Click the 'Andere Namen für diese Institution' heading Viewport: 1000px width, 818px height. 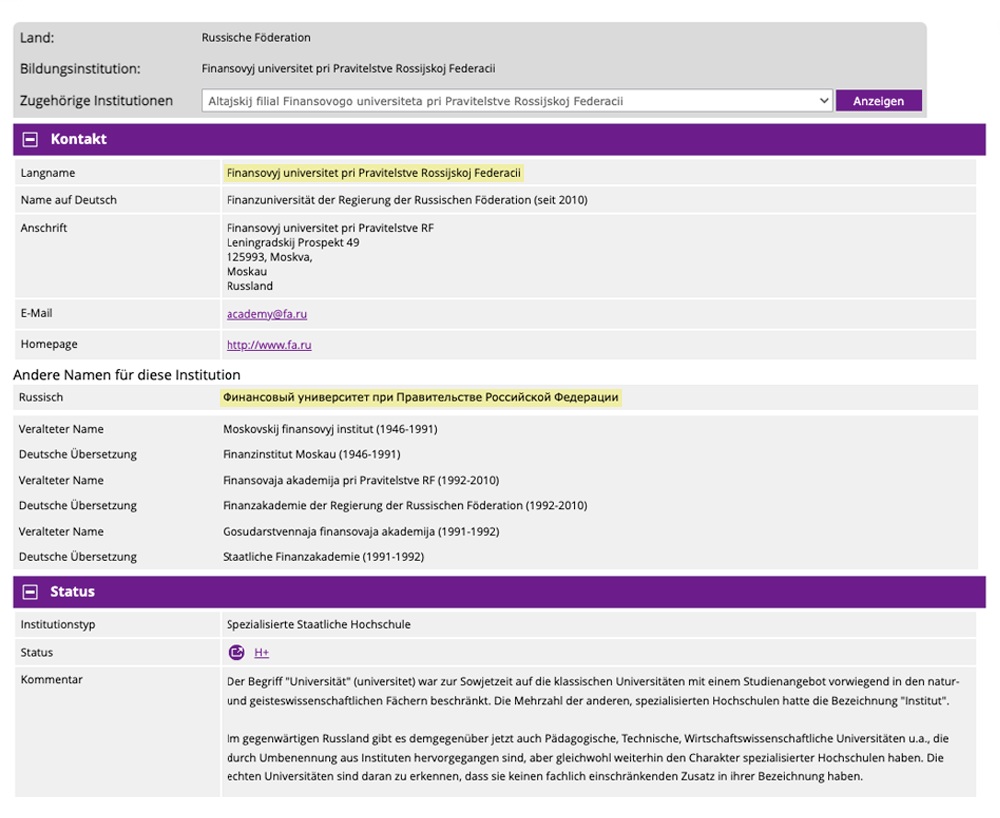pyautogui.click(x=127, y=375)
